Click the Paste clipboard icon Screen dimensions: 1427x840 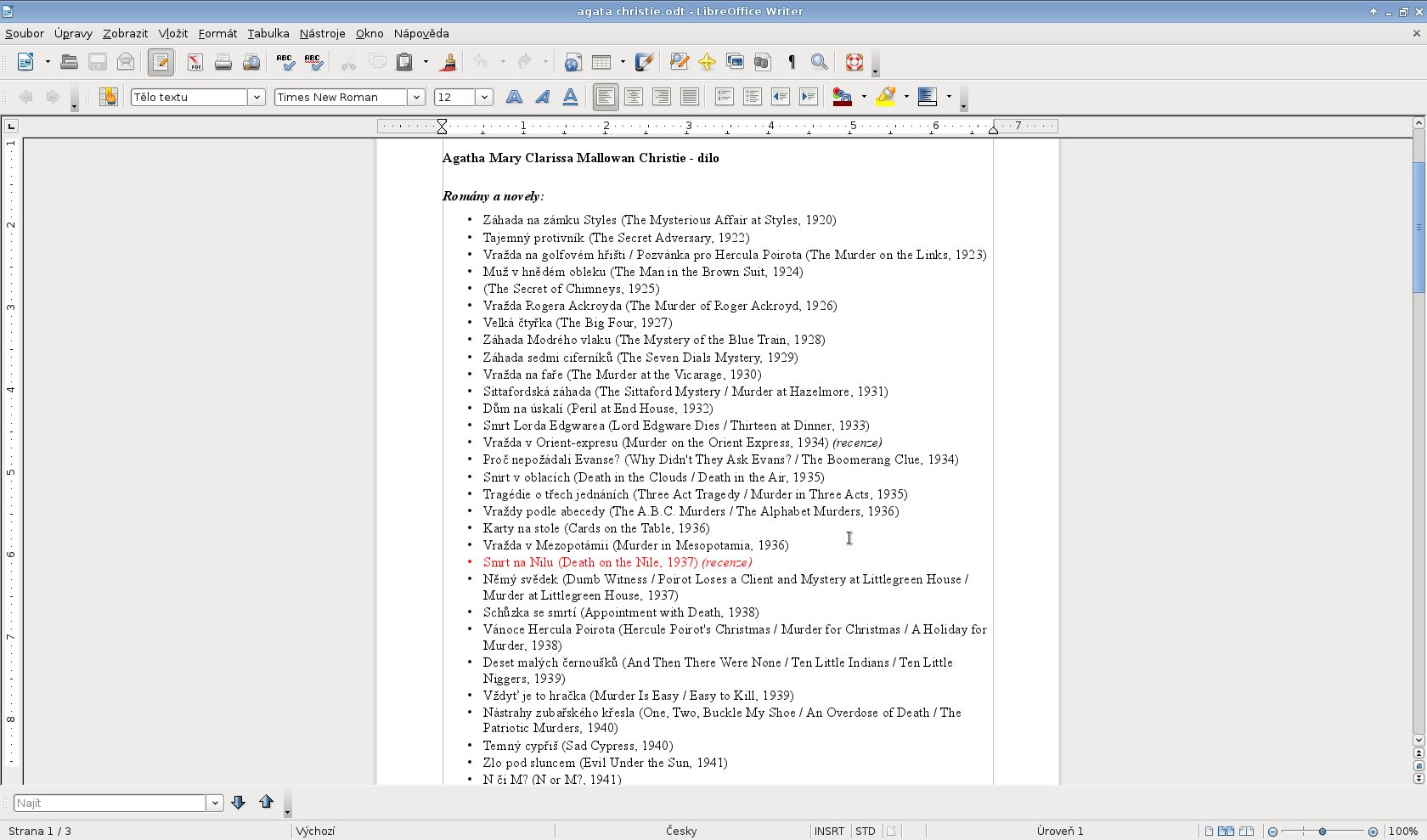pos(405,62)
